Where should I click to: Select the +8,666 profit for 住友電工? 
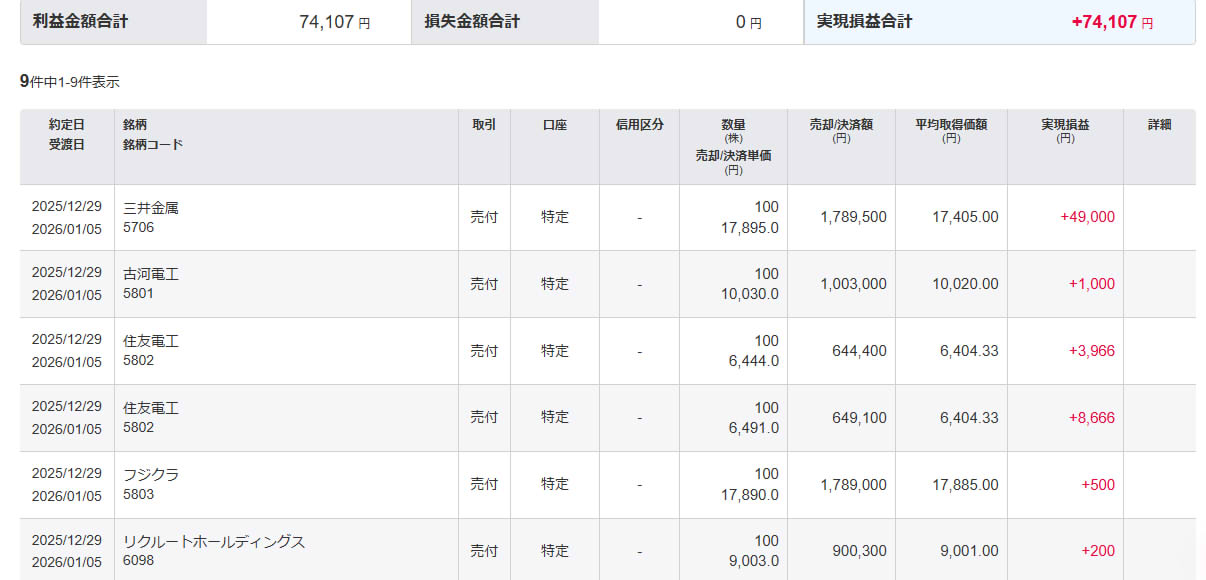[1091, 418]
